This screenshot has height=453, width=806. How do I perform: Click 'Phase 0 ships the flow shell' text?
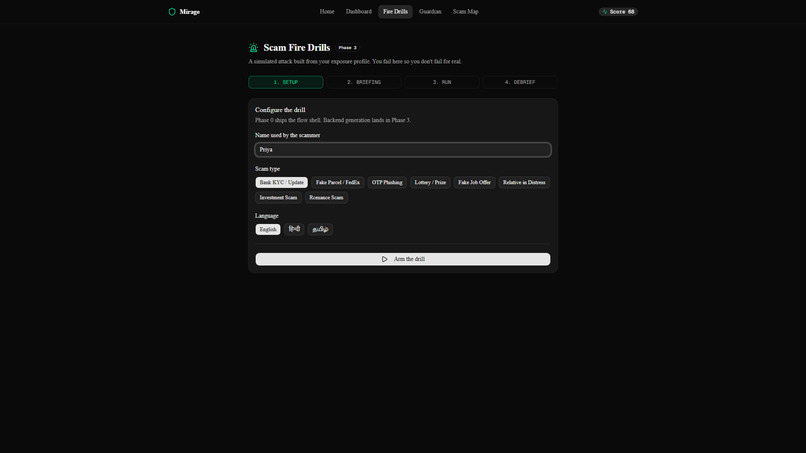pos(333,120)
